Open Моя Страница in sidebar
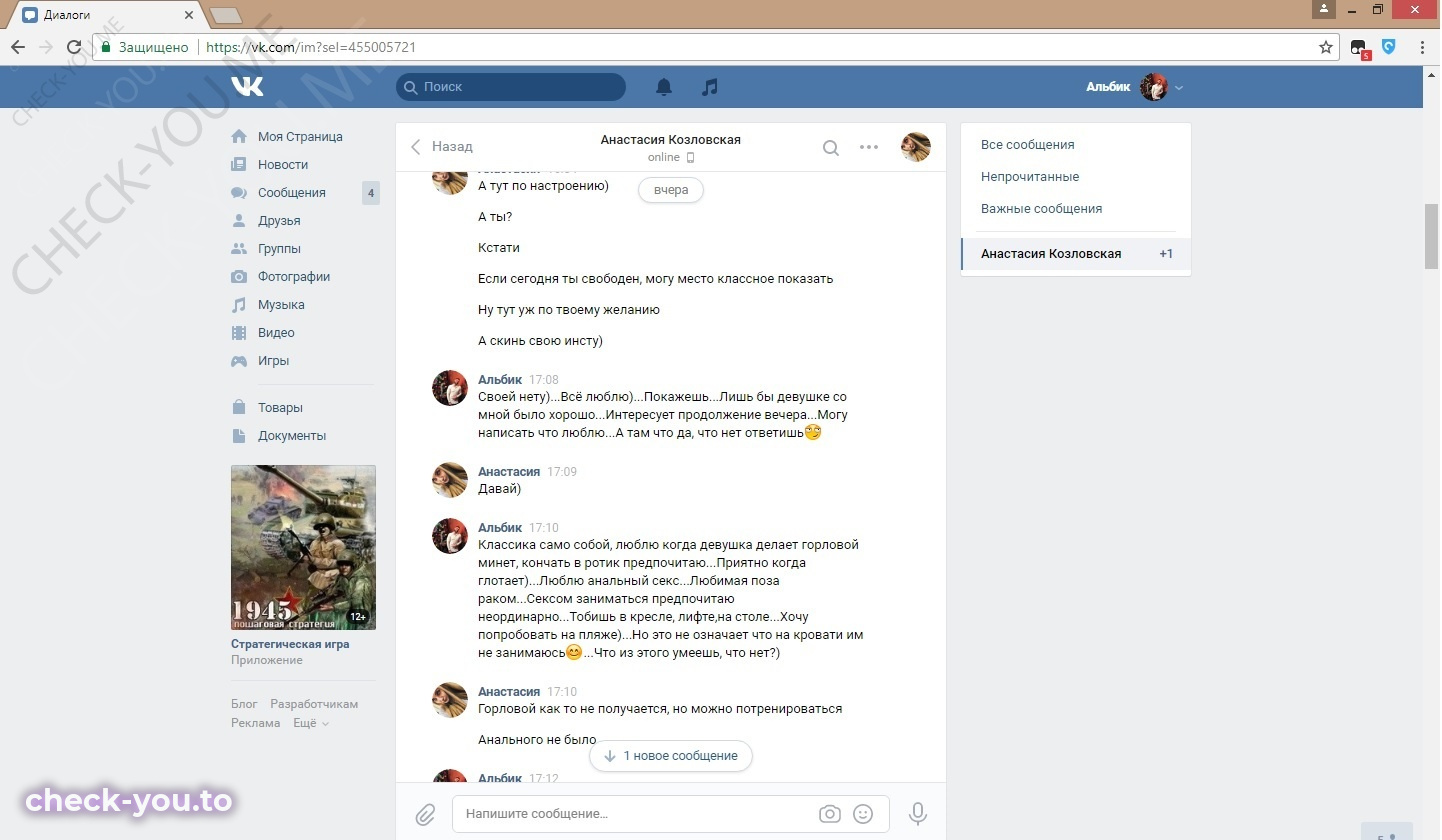Screen dimensions: 1442x840 coord(300,137)
